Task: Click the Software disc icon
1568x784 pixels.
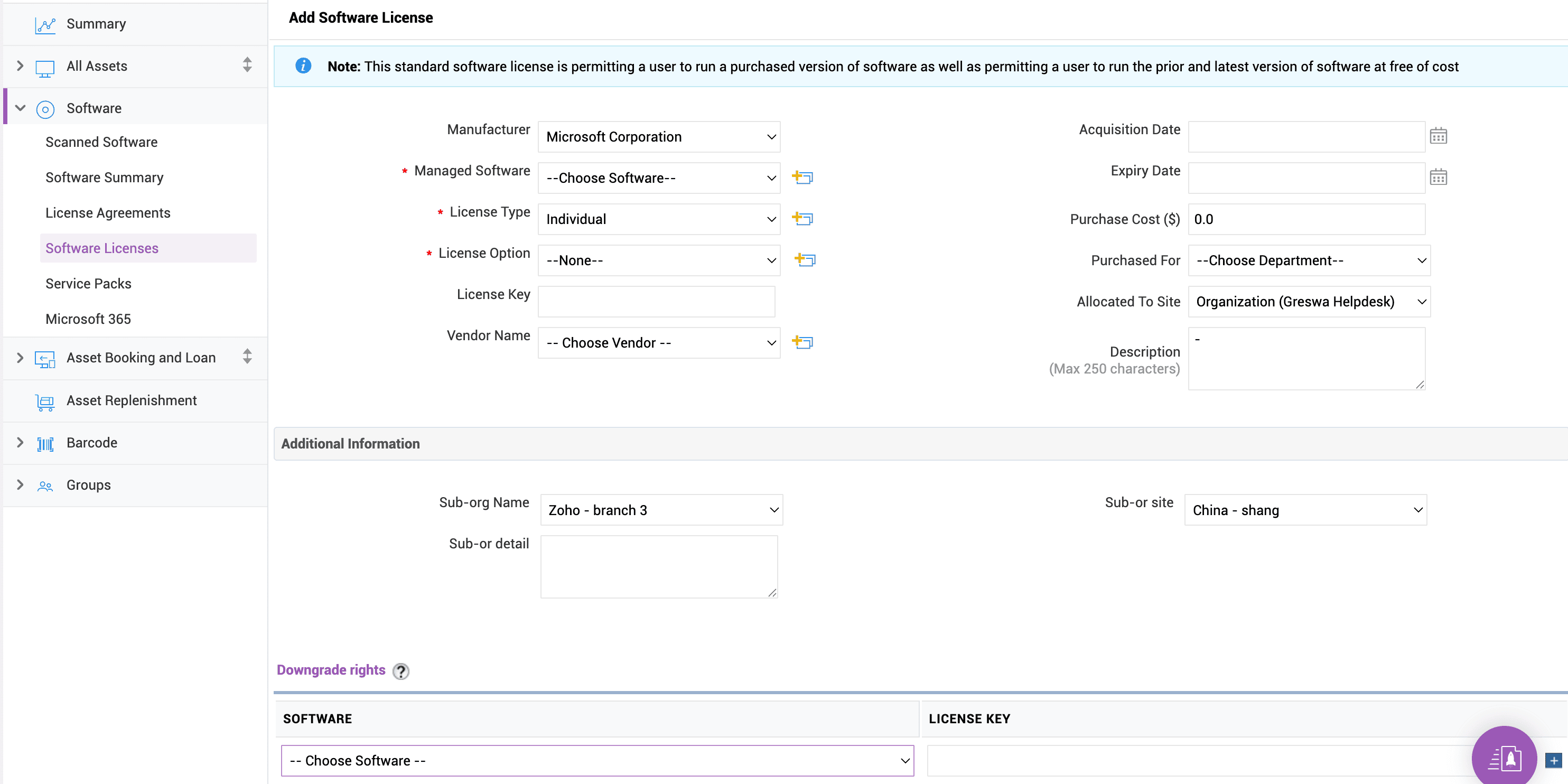Action: [45, 109]
